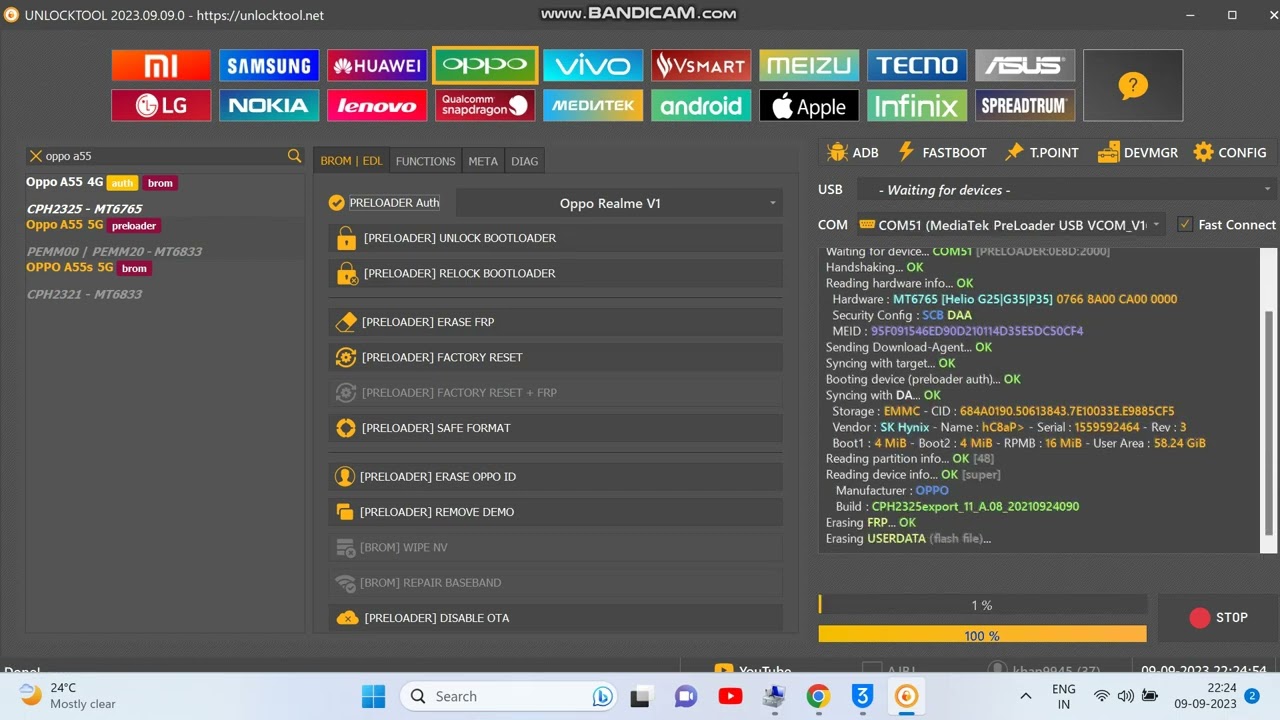Select the LG brand tile
This screenshot has height=720, width=1280.
pyautogui.click(x=161, y=105)
